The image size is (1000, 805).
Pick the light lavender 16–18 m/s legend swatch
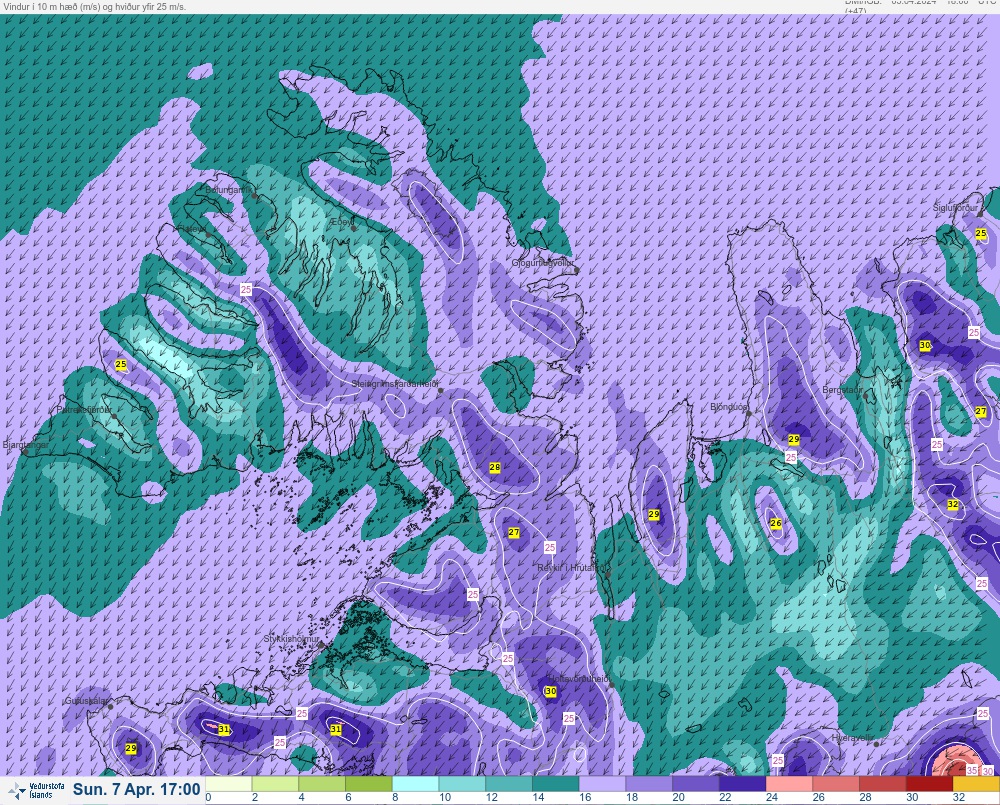click(x=602, y=784)
